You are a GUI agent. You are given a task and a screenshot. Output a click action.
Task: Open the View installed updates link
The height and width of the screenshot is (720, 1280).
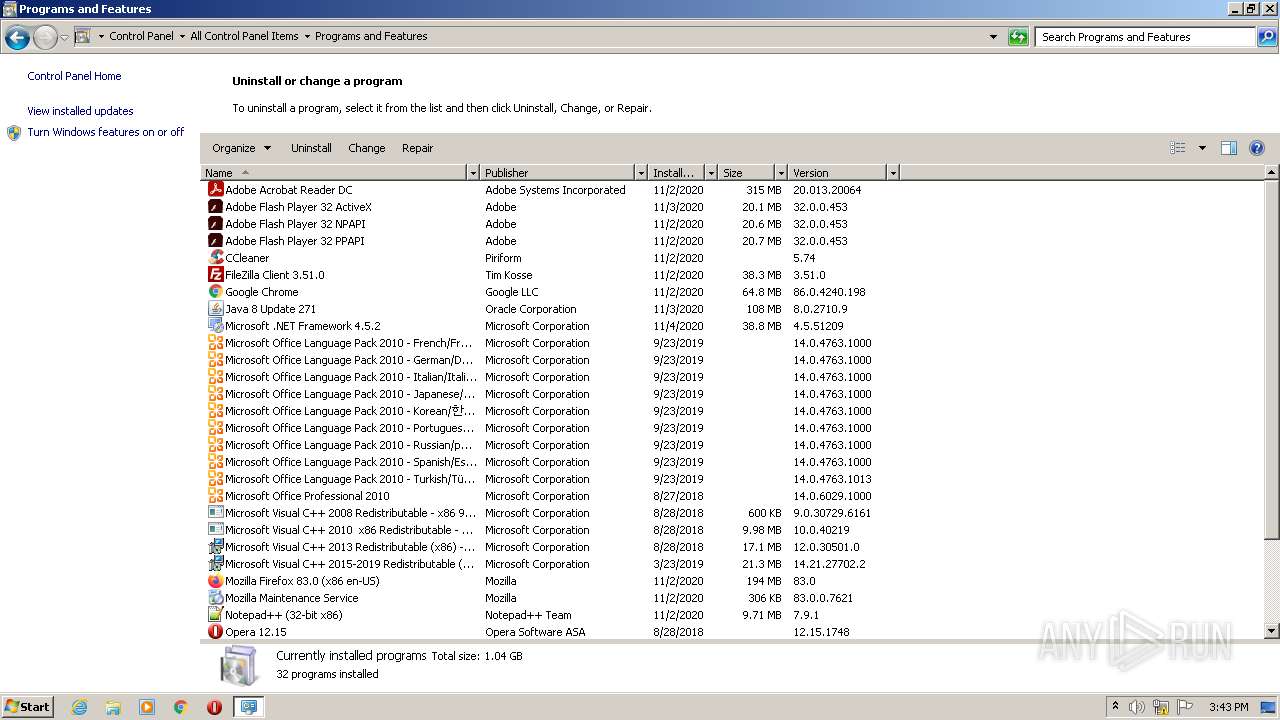(80, 111)
